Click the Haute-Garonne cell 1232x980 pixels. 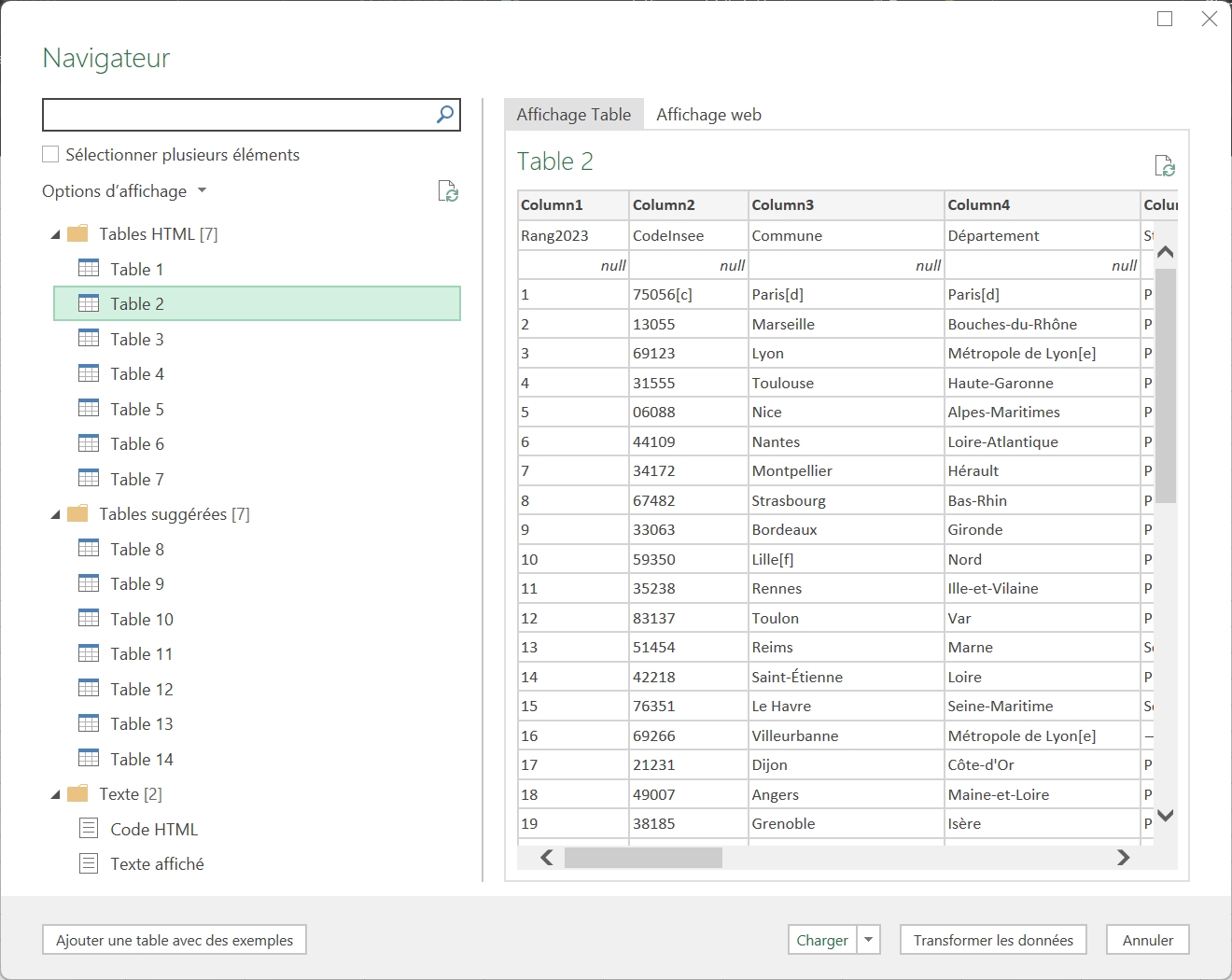click(x=1042, y=383)
